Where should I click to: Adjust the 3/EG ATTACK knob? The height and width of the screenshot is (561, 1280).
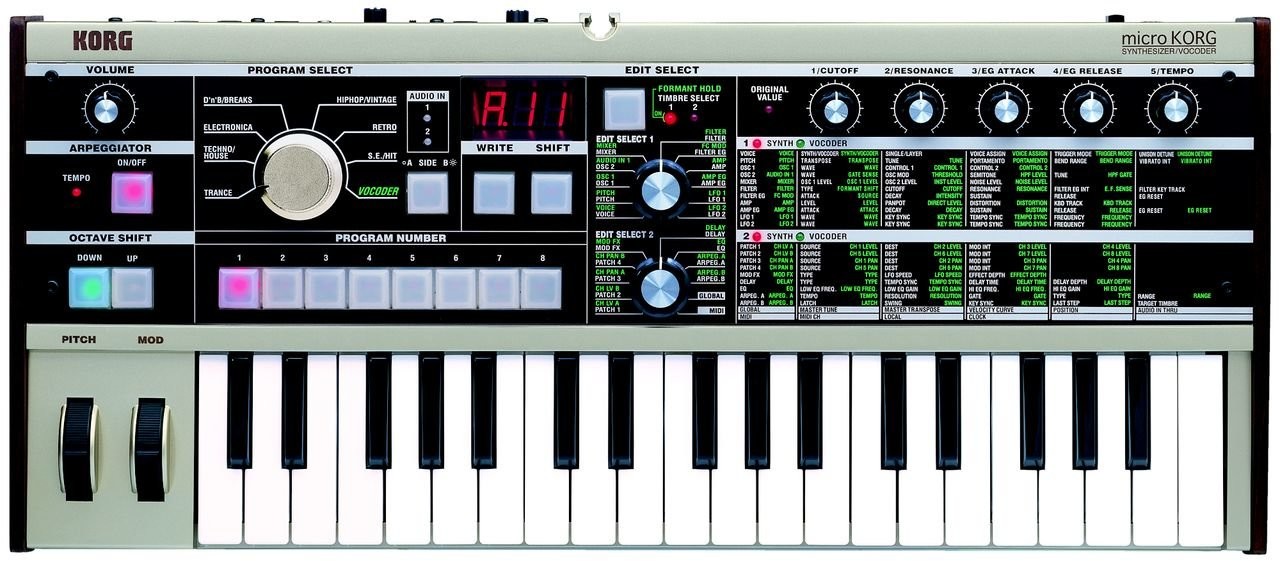pyautogui.click(x=1004, y=108)
